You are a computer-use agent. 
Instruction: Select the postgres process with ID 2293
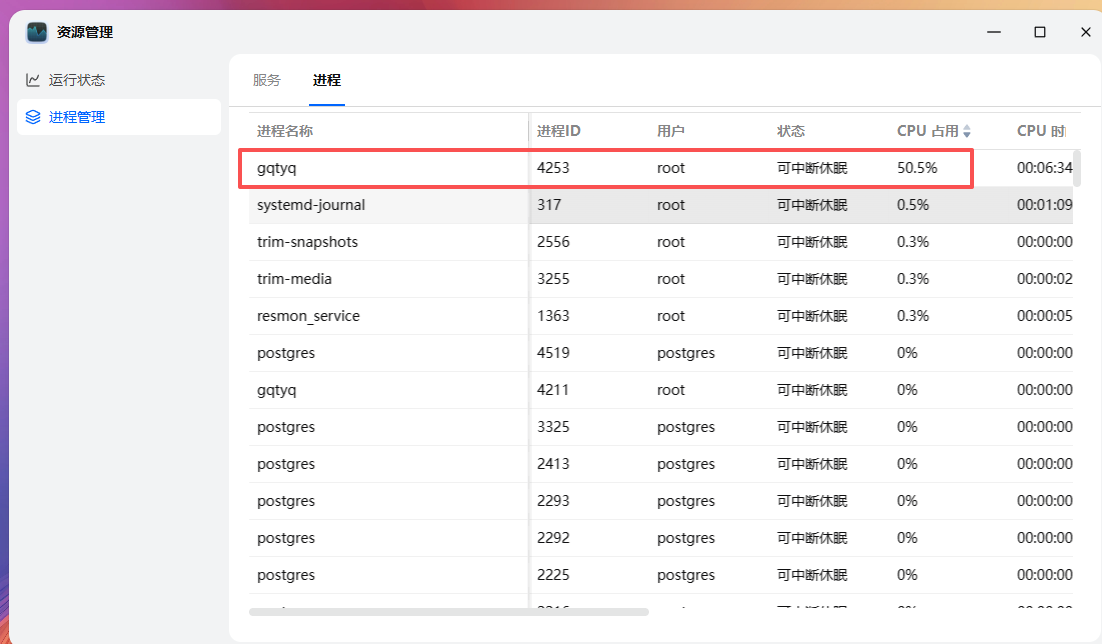pyautogui.click(x=661, y=501)
